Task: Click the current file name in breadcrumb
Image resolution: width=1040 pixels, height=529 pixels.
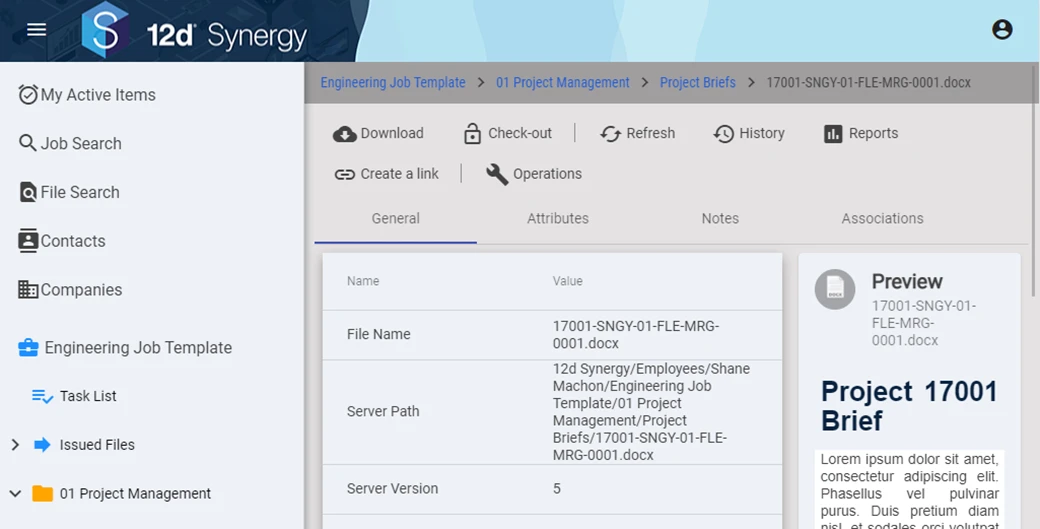Action: pyautogui.click(x=869, y=83)
